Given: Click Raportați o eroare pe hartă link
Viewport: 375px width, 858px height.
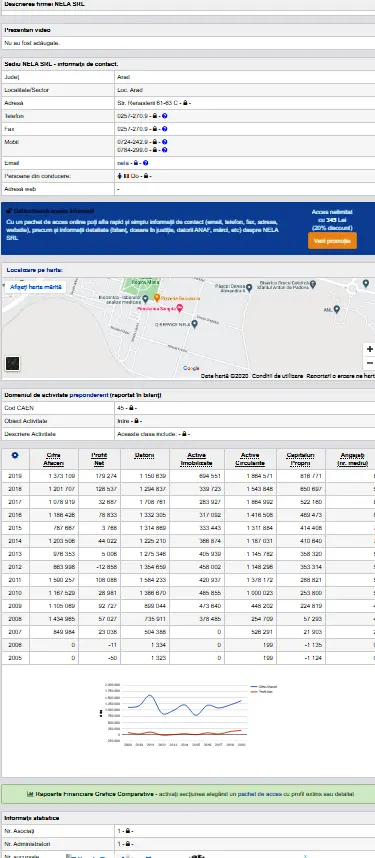Looking at the screenshot, I should [341, 376].
